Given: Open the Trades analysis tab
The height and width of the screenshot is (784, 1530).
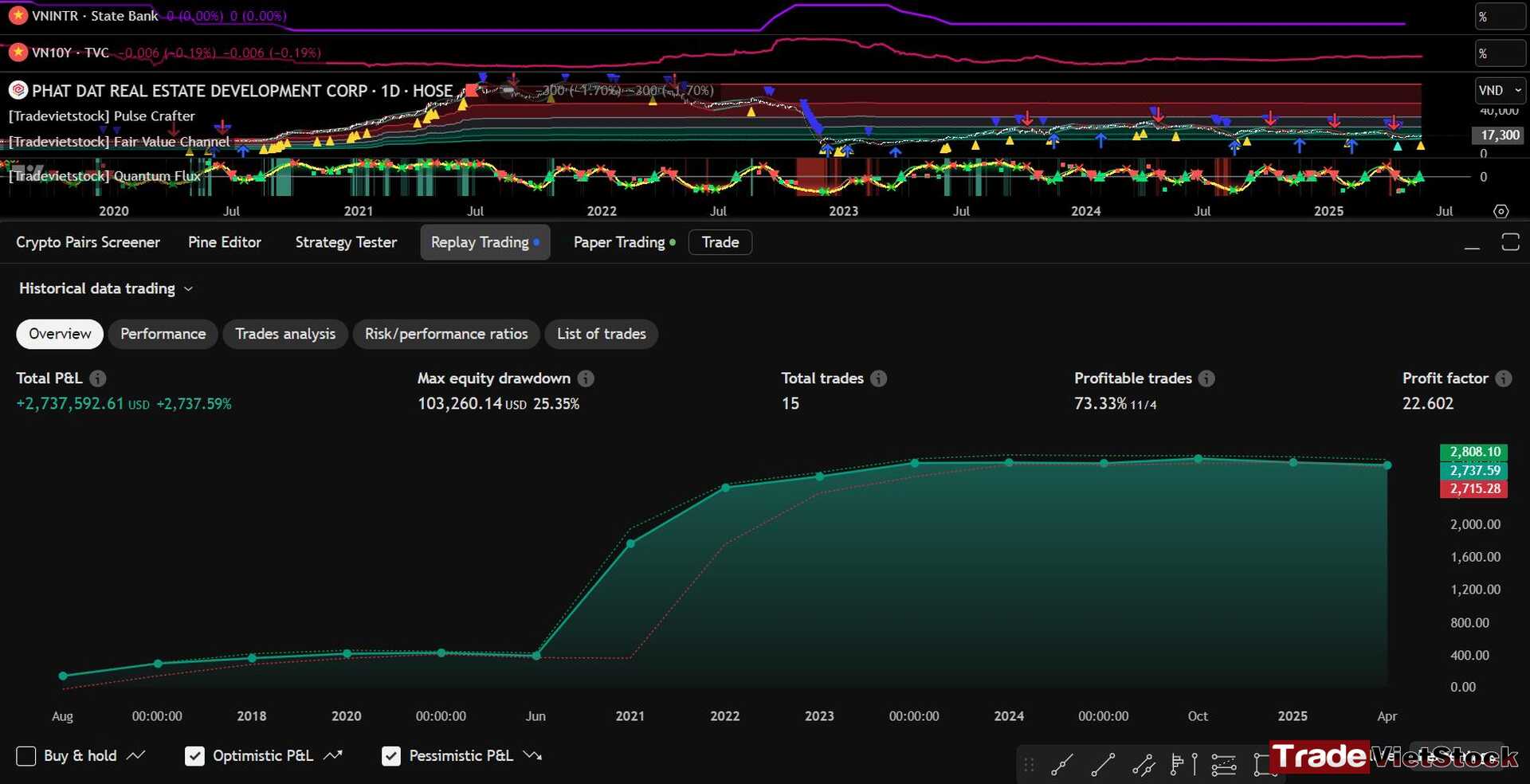Looking at the screenshot, I should [x=285, y=334].
